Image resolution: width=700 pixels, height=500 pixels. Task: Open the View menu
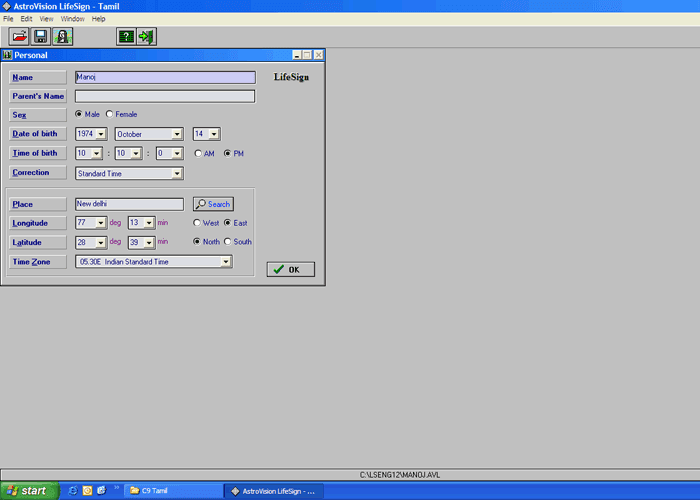(x=46, y=19)
